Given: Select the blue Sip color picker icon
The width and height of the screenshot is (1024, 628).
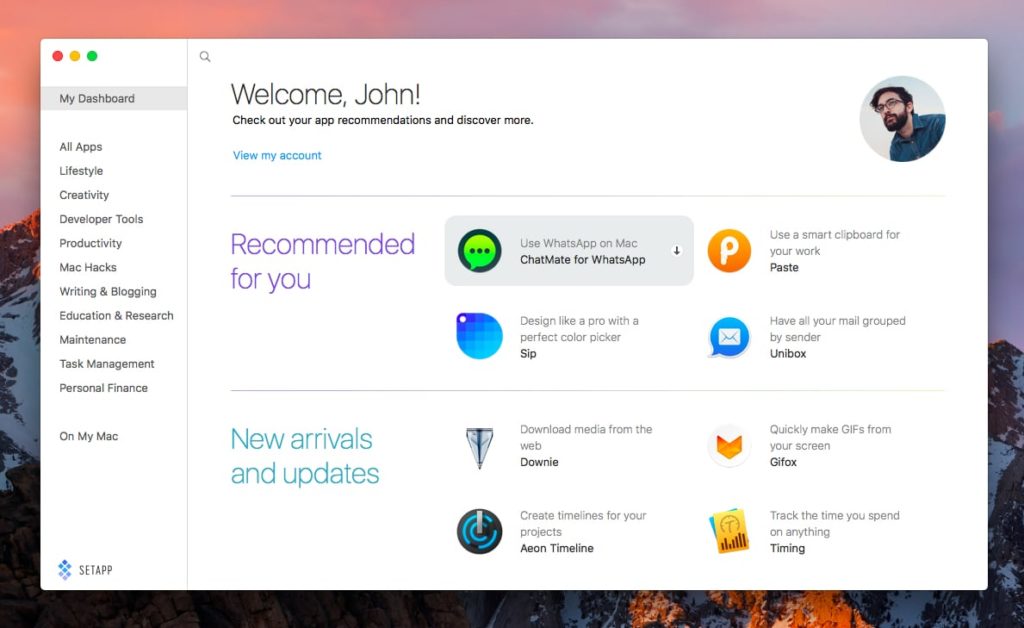Looking at the screenshot, I should tap(479, 336).
